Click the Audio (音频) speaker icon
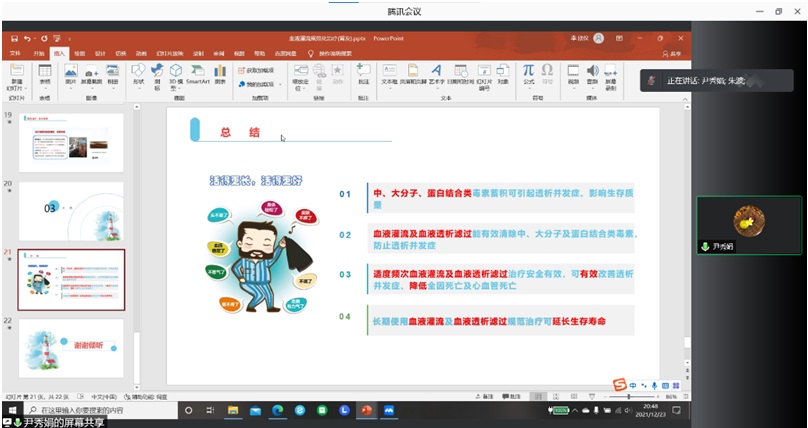808x428 pixels. (592, 74)
